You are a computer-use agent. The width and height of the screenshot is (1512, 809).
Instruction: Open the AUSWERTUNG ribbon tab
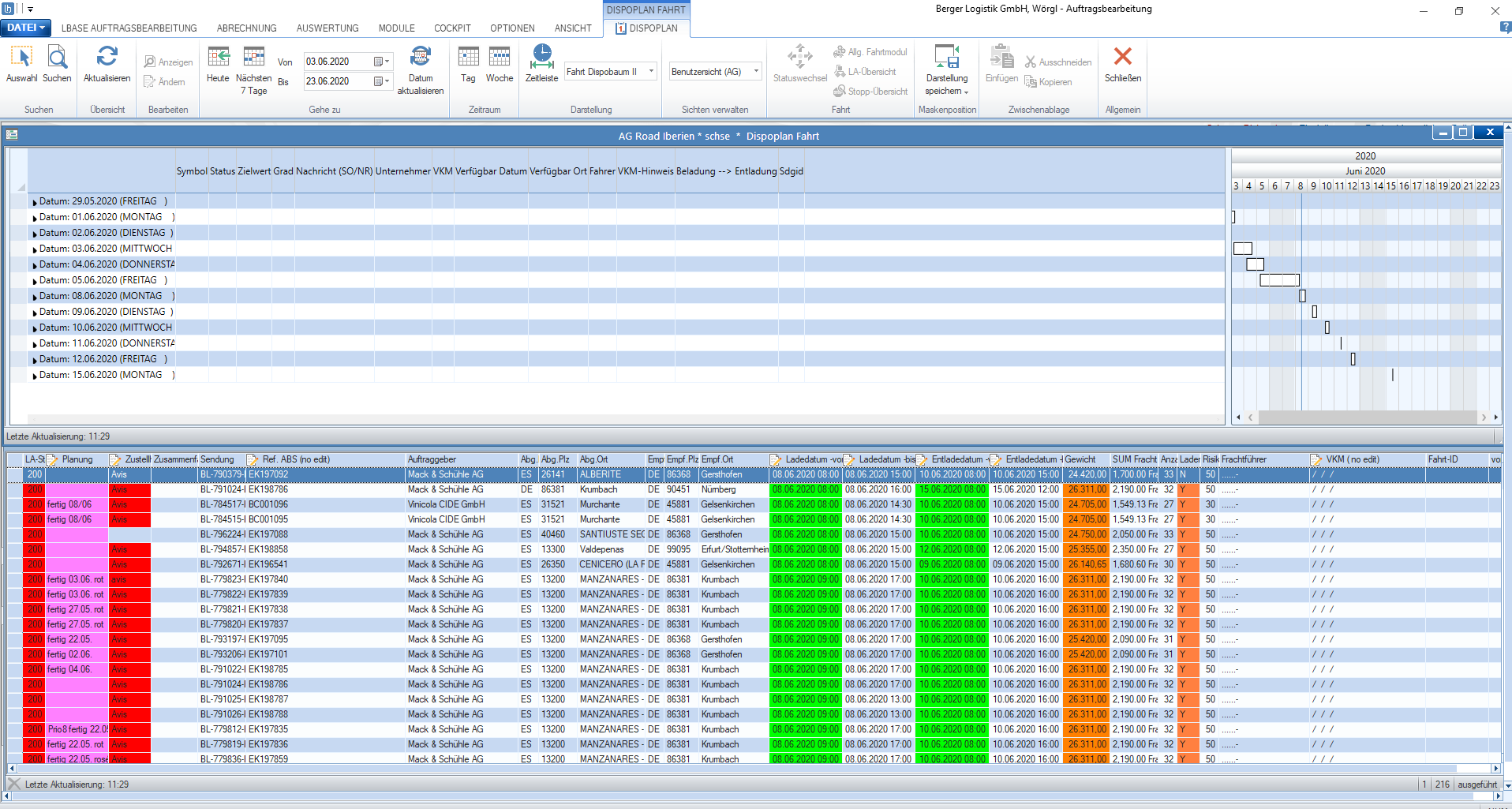coord(327,28)
